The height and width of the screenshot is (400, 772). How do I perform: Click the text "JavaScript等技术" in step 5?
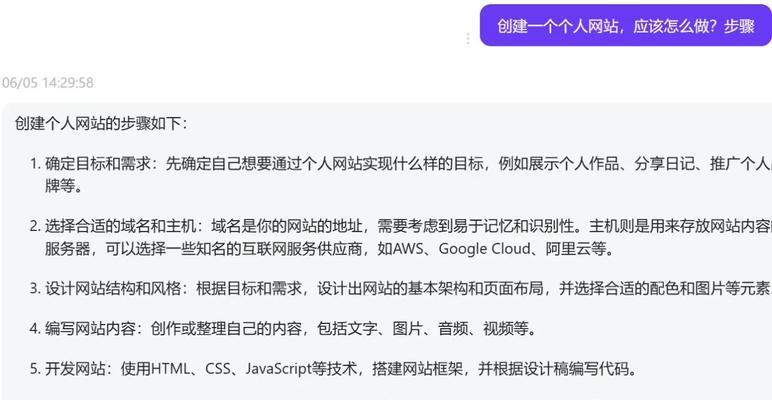[x=301, y=368]
